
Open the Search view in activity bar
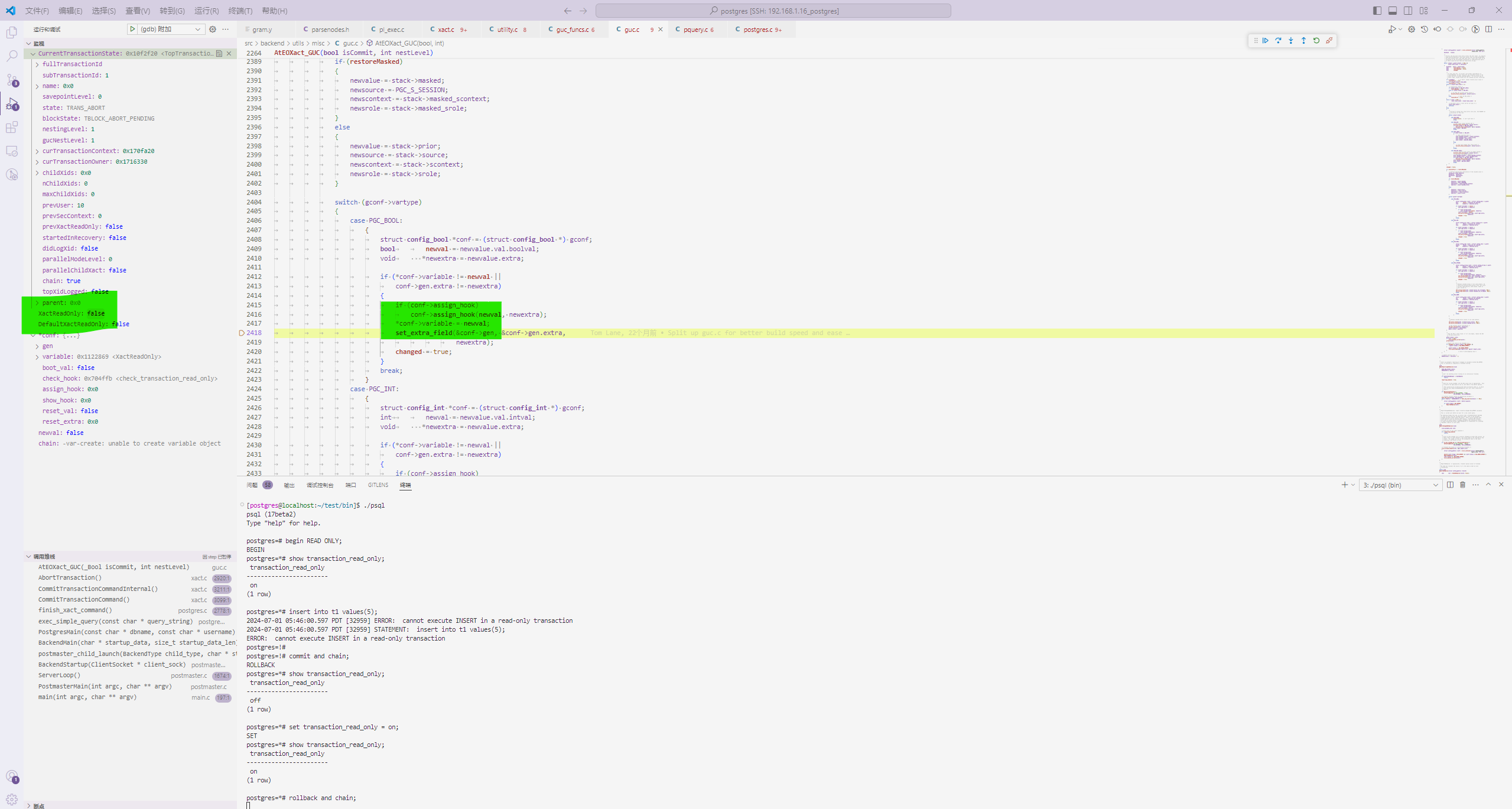point(12,56)
